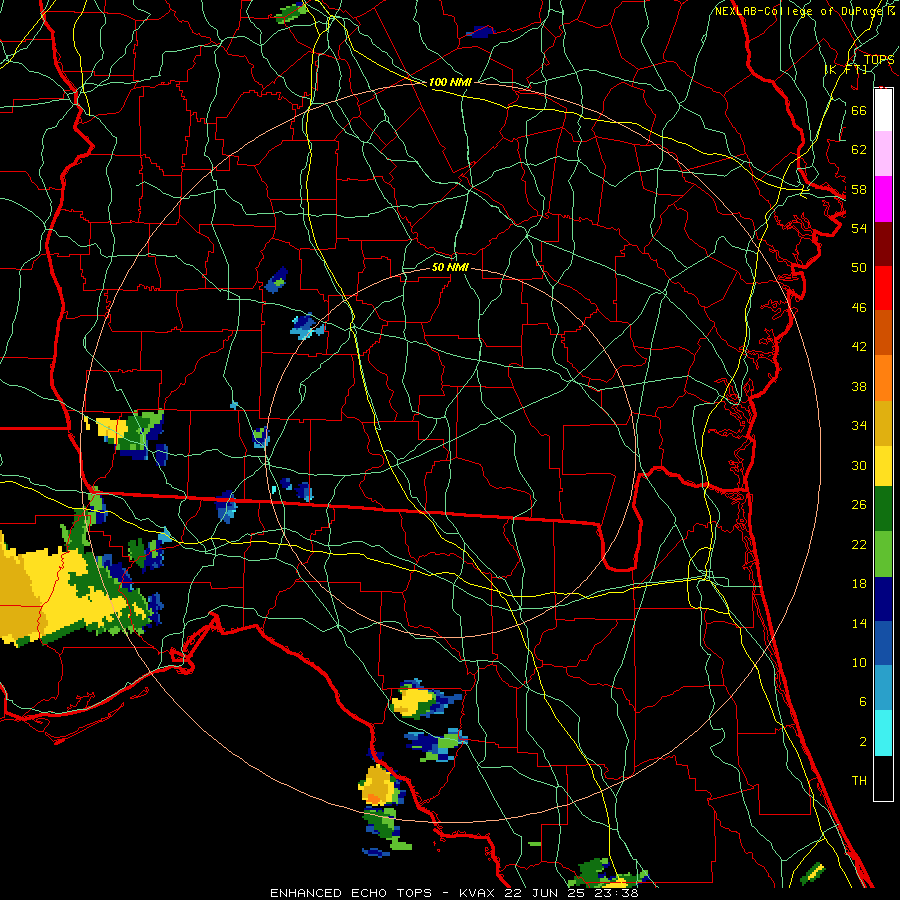Click the legend value "34"
The height and width of the screenshot is (900, 900).
click(x=859, y=426)
